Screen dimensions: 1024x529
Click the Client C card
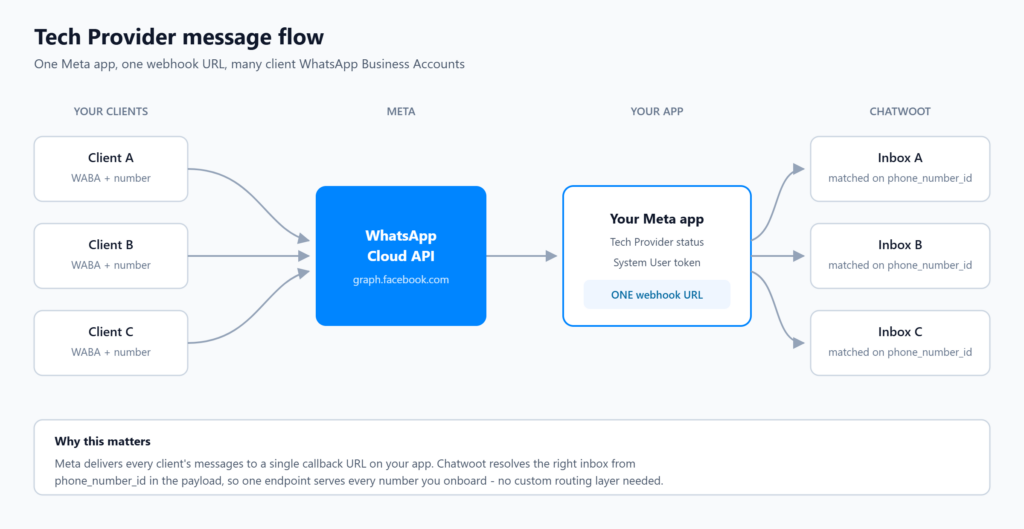click(x=111, y=343)
